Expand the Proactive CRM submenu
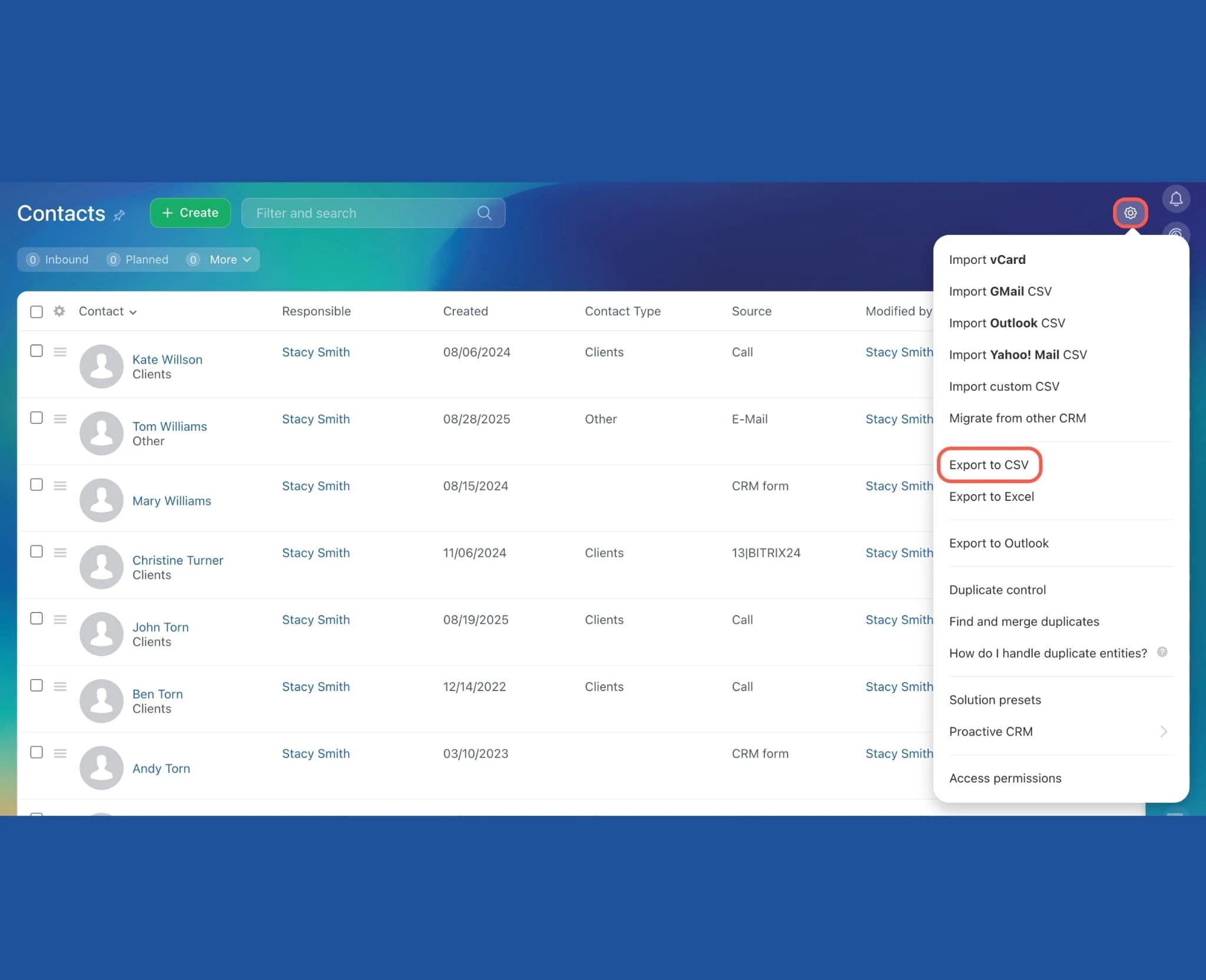 [x=991, y=731]
